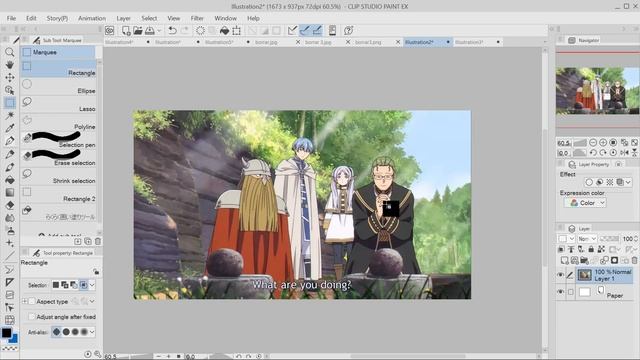Screen dimensions: 640x360
Task: Toggle visibility eye of Layer 1
Action: point(561,275)
